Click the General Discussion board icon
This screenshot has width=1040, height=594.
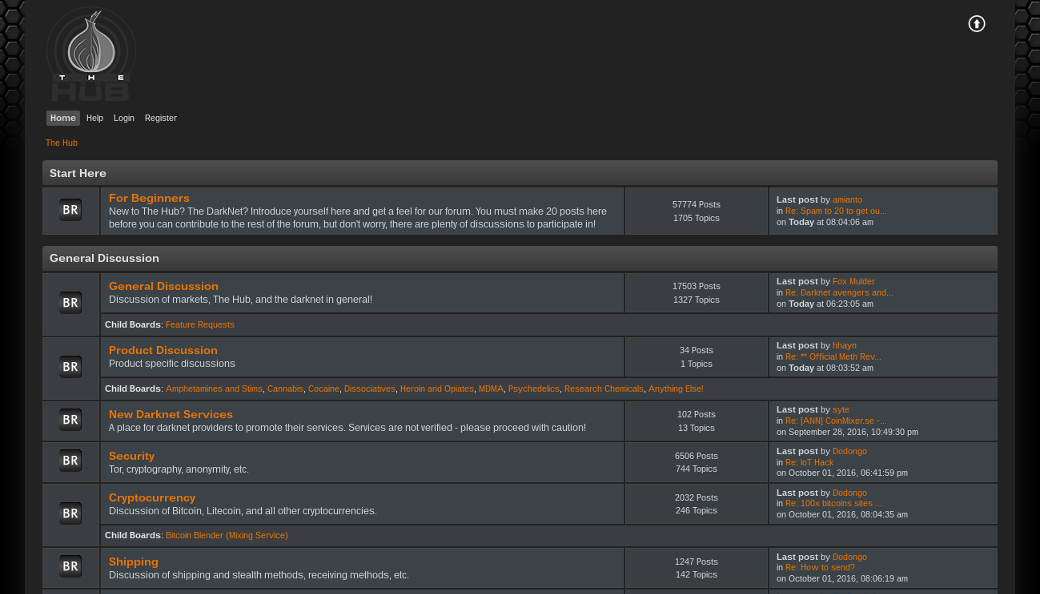70,302
